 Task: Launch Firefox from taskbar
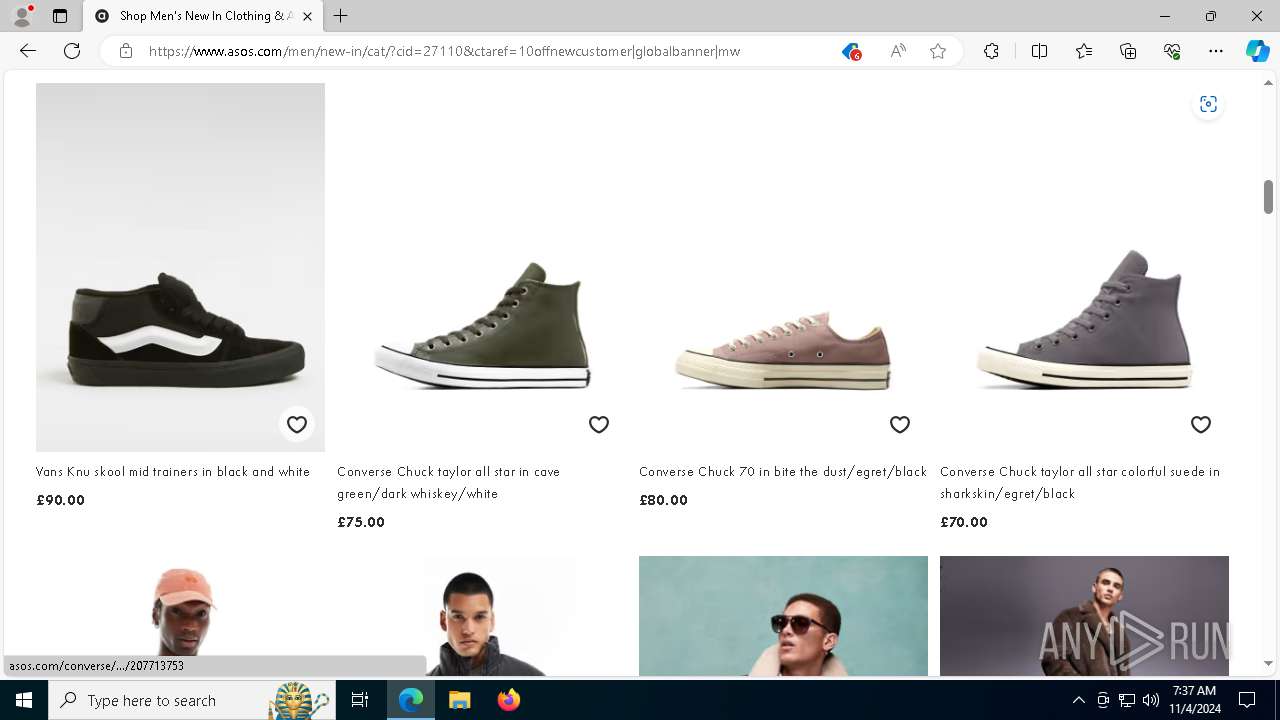pyautogui.click(x=508, y=700)
